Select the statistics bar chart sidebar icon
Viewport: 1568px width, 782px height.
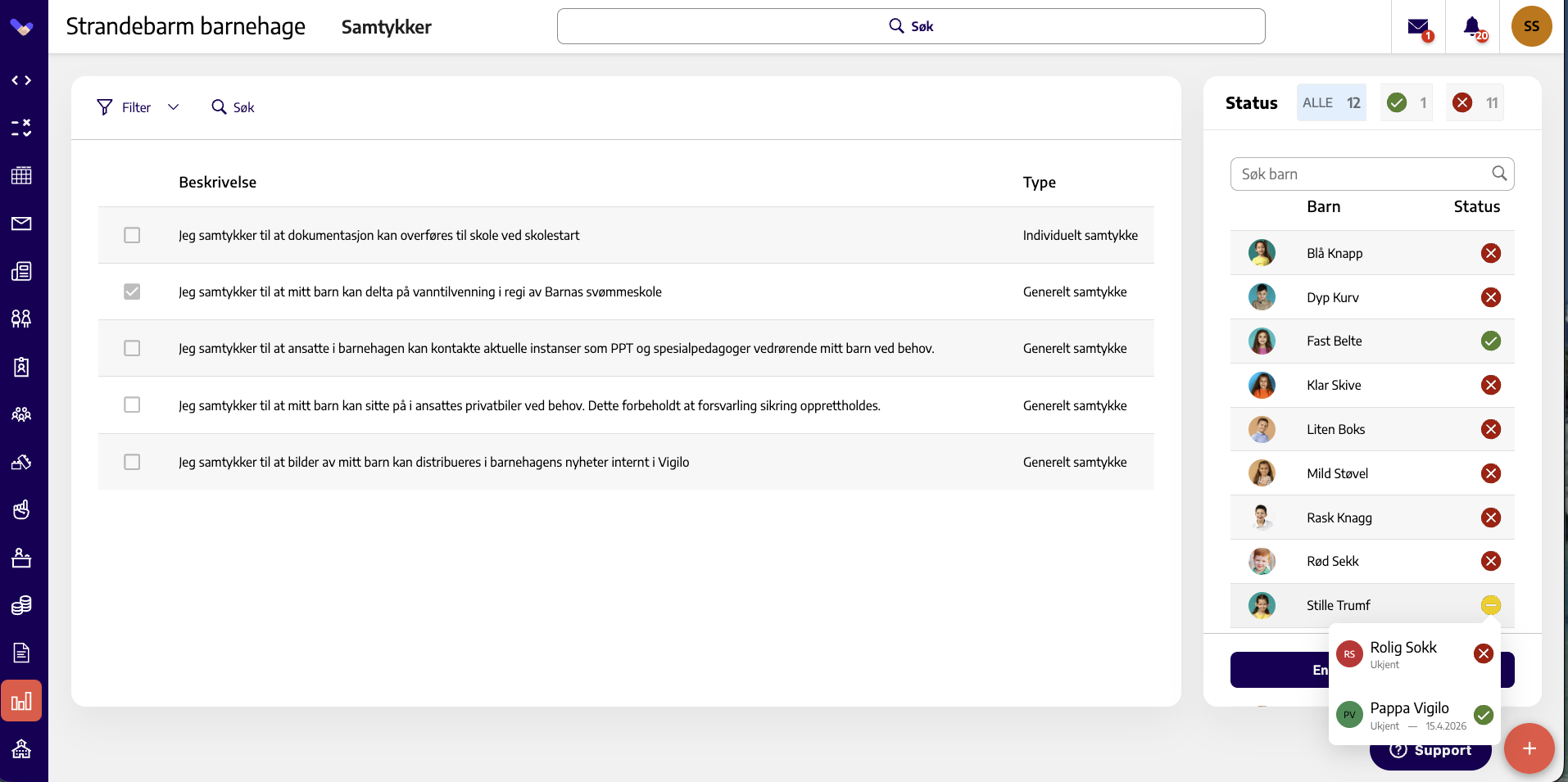(22, 701)
